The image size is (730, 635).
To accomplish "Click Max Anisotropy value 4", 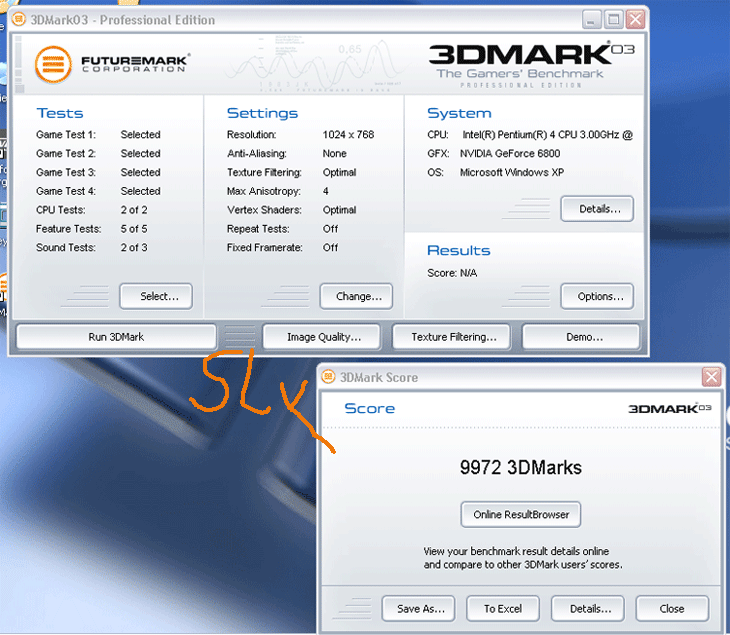I will (325, 191).
